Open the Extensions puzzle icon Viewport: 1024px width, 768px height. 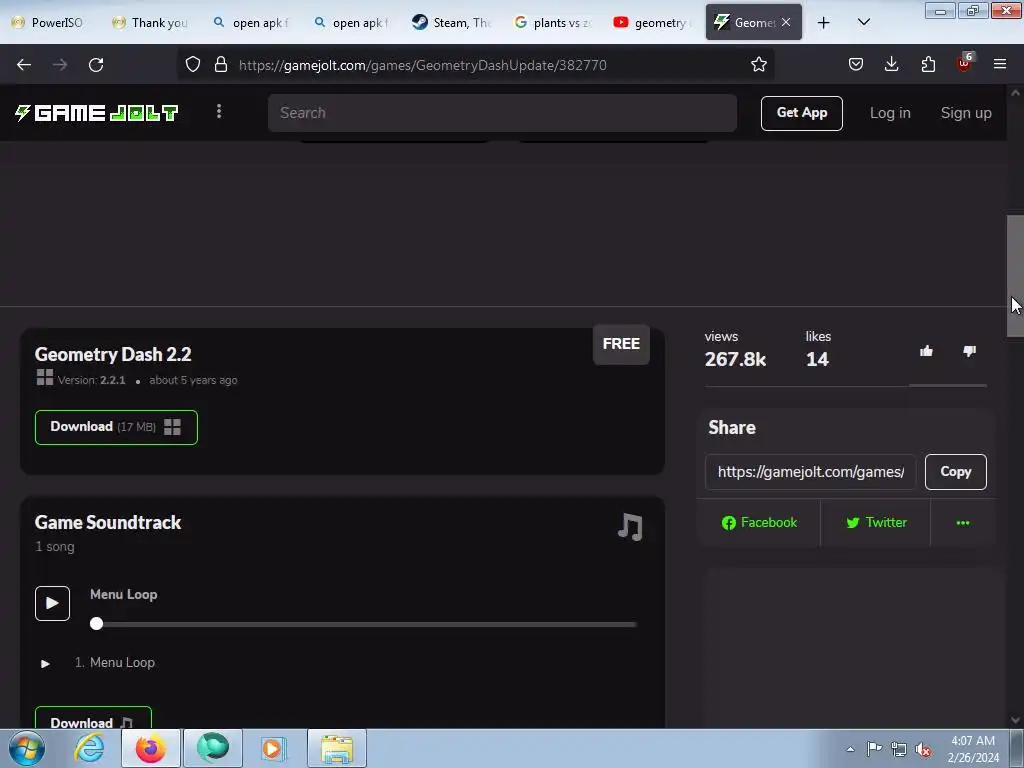(x=928, y=65)
